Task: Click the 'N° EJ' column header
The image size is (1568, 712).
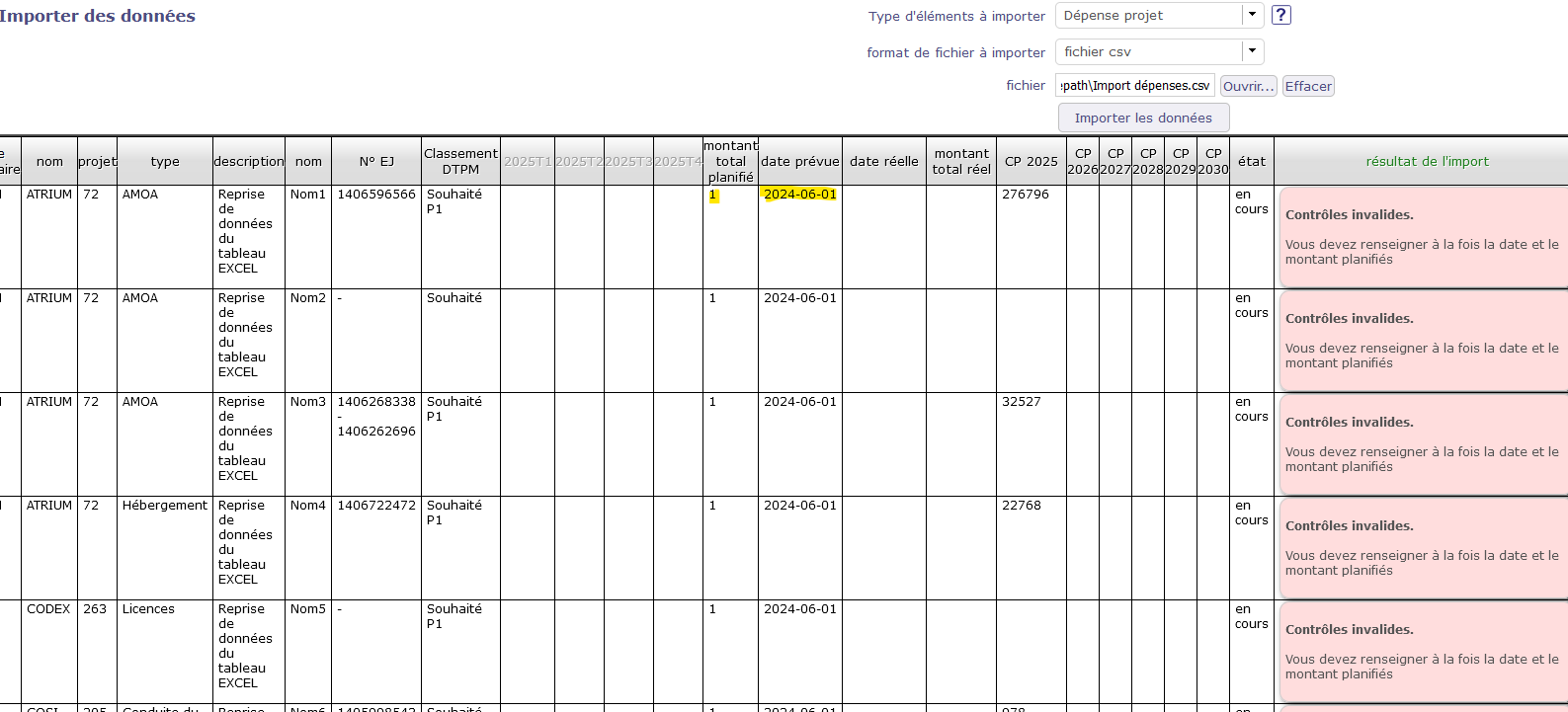Action: coord(375,161)
